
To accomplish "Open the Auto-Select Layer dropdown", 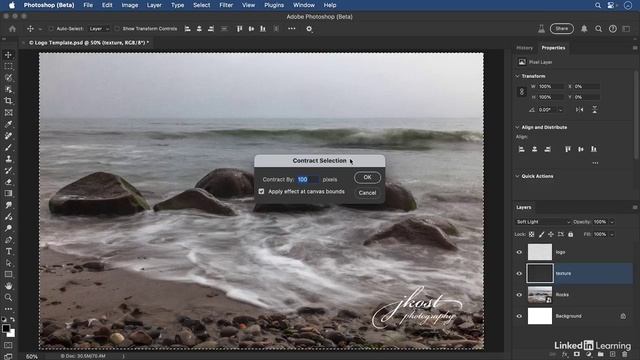I will point(100,29).
